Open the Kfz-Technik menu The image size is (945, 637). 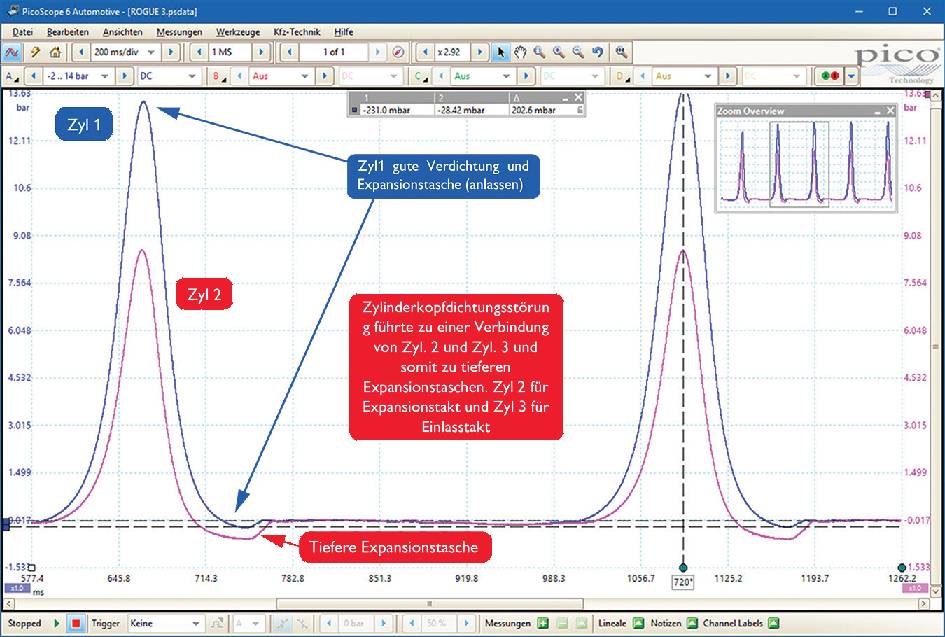296,32
